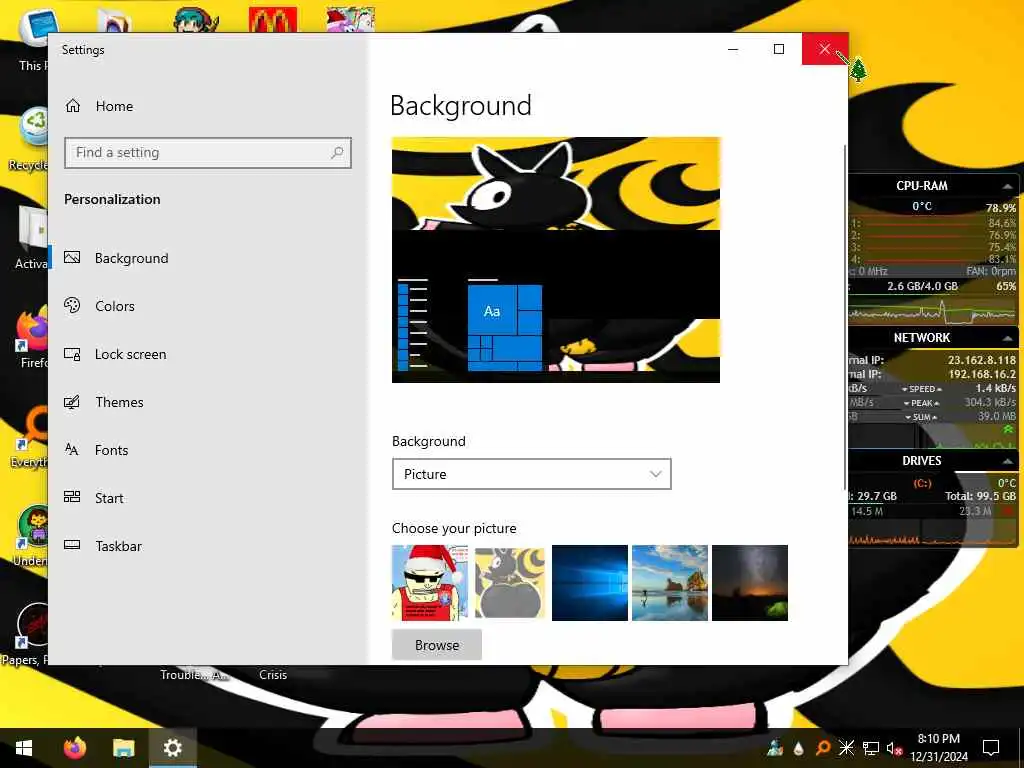Image resolution: width=1024 pixels, height=768 pixels.
Task: Click the search magnifier in Find a setting
Action: [x=337, y=153]
